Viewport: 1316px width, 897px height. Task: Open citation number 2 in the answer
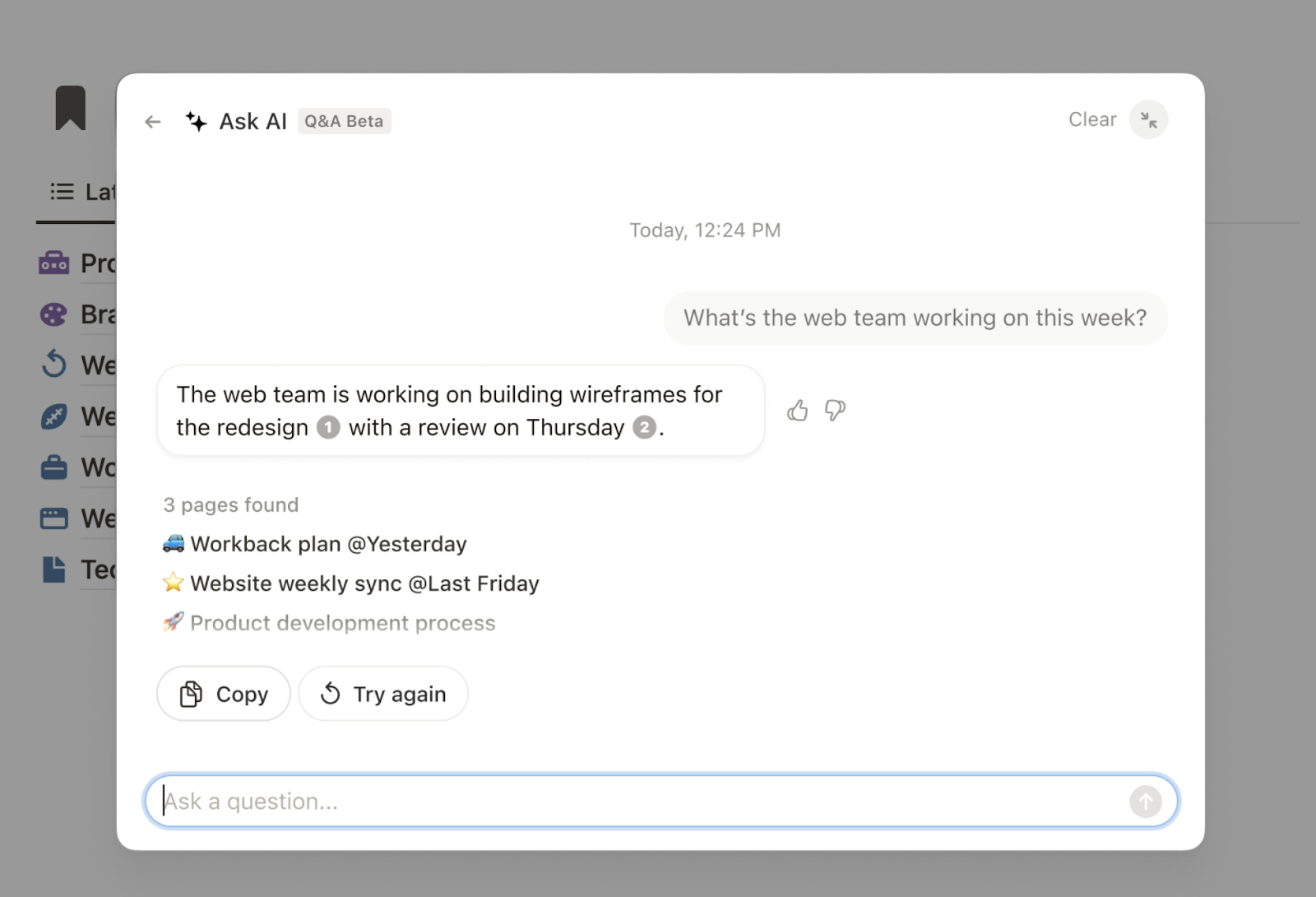pos(644,428)
